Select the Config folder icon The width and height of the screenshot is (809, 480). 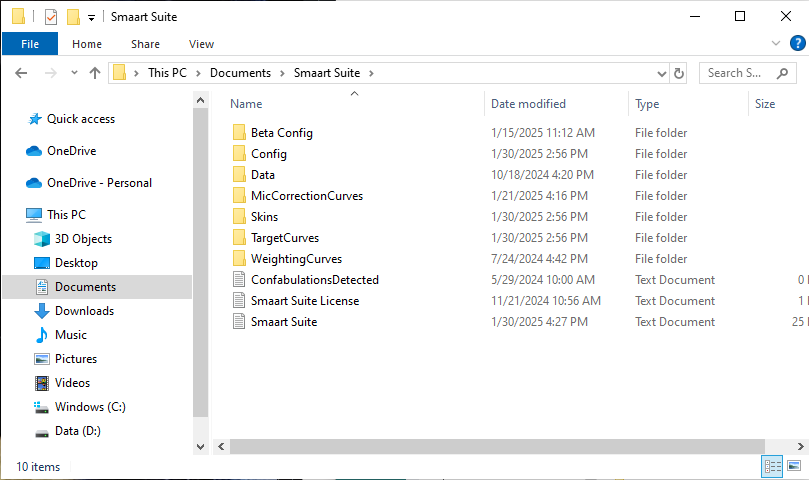[x=239, y=154]
